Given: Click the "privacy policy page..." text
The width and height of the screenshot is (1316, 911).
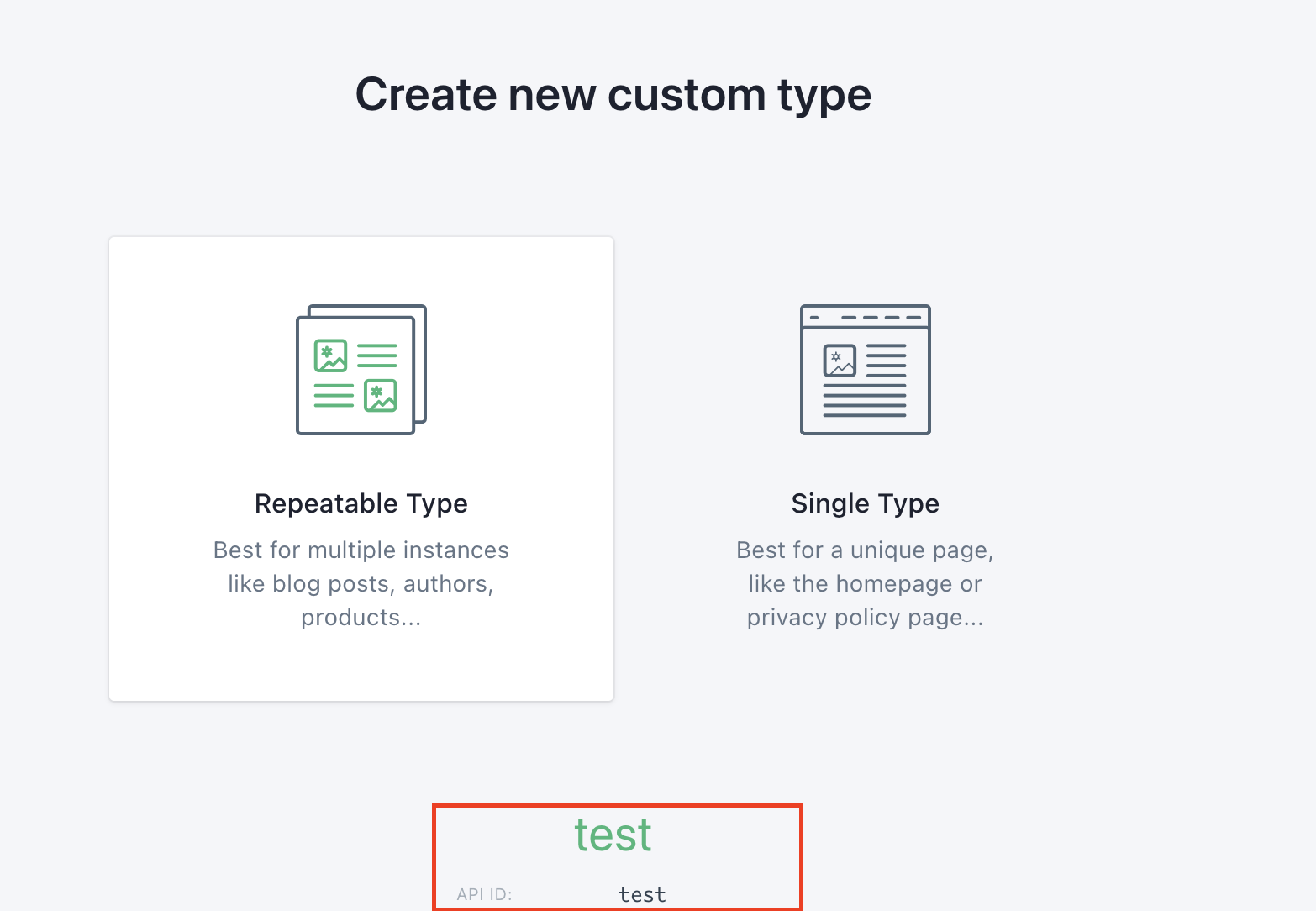Looking at the screenshot, I should click(x=865, y=618).
